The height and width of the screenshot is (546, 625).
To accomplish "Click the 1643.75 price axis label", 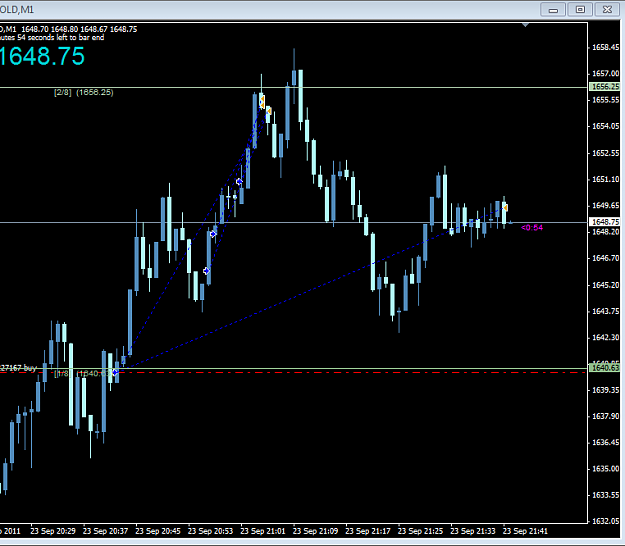I will point(605,311).
